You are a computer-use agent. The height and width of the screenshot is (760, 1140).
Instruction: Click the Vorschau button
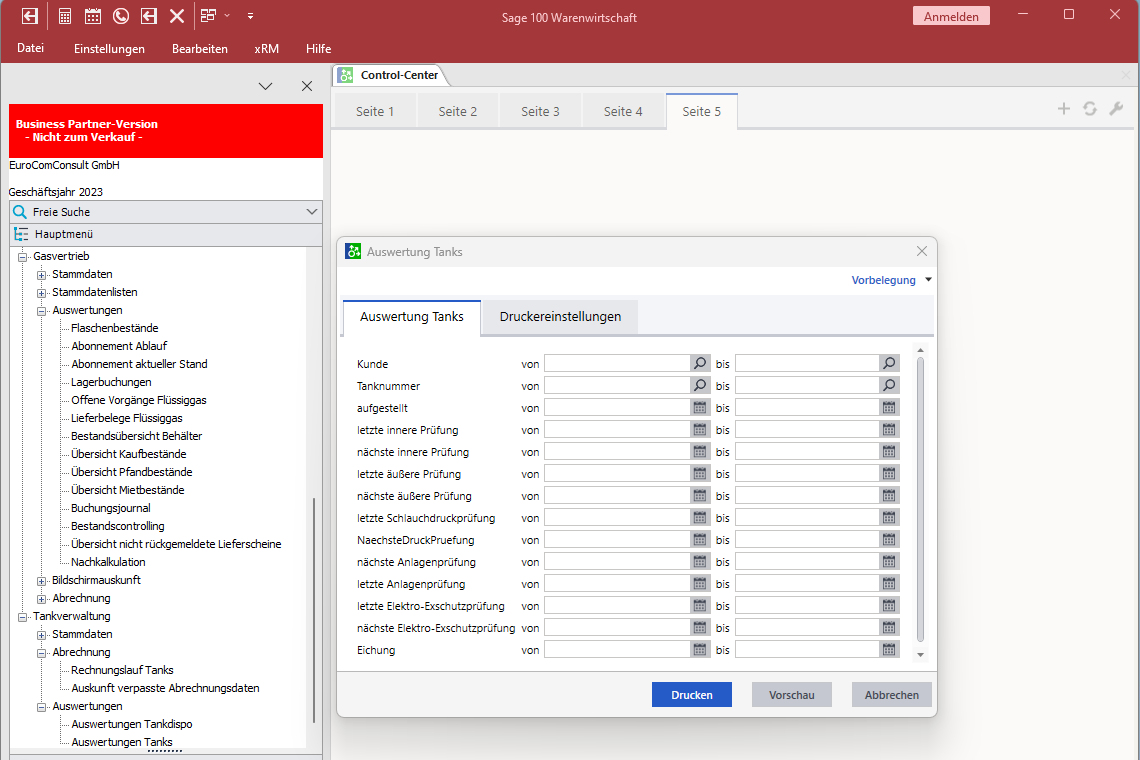[x=791, y=695]
